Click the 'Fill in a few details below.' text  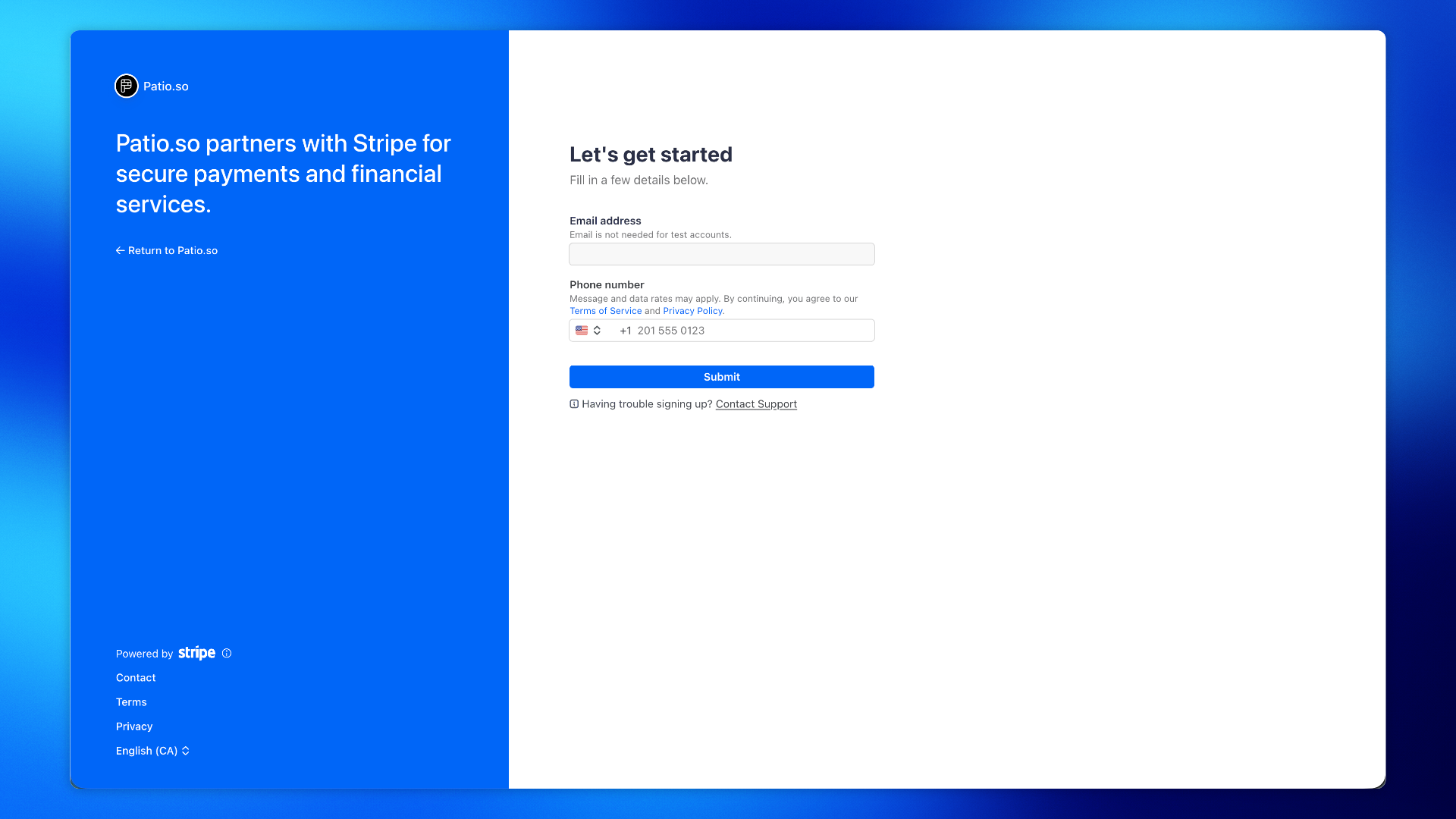(x=639, y=180)
